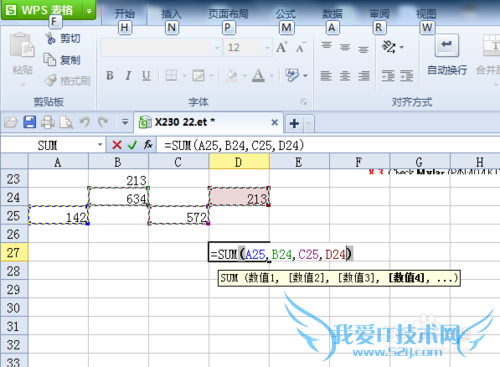Select row 27 header

[14, 252]
